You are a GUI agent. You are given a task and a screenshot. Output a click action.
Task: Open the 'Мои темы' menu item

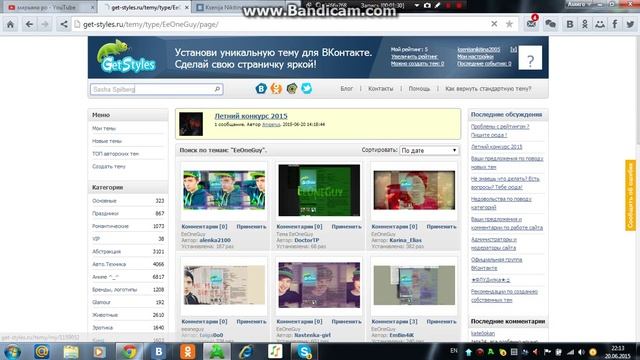(x=104, y=128)
